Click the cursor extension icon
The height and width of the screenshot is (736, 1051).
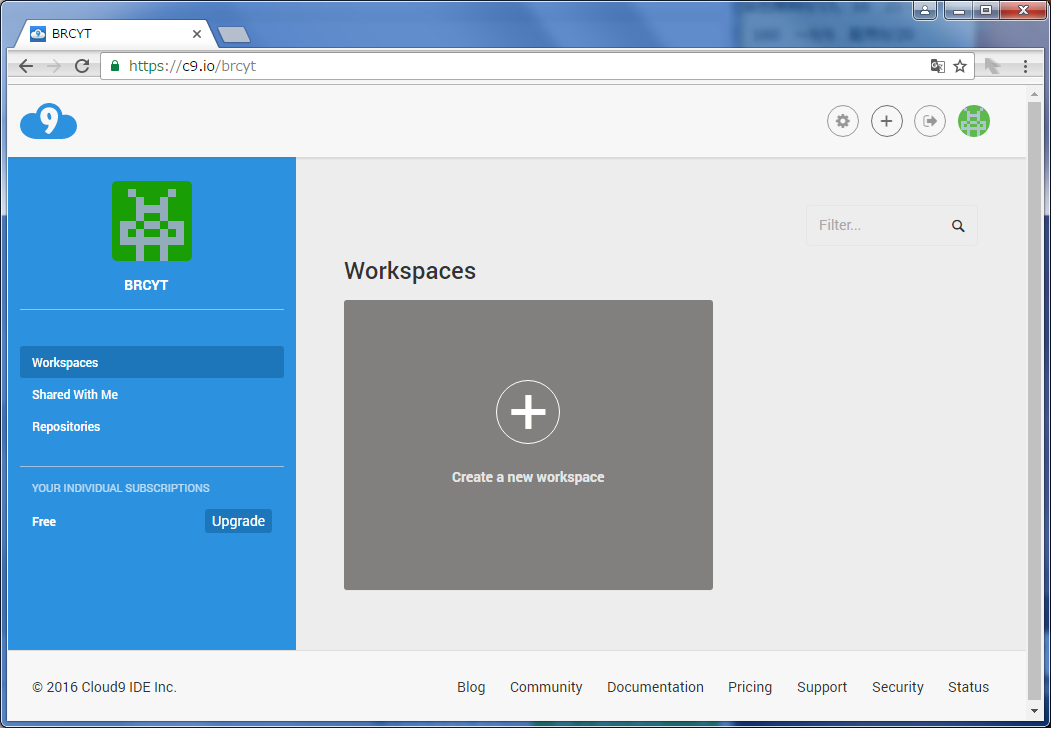(x=993, y=66)
